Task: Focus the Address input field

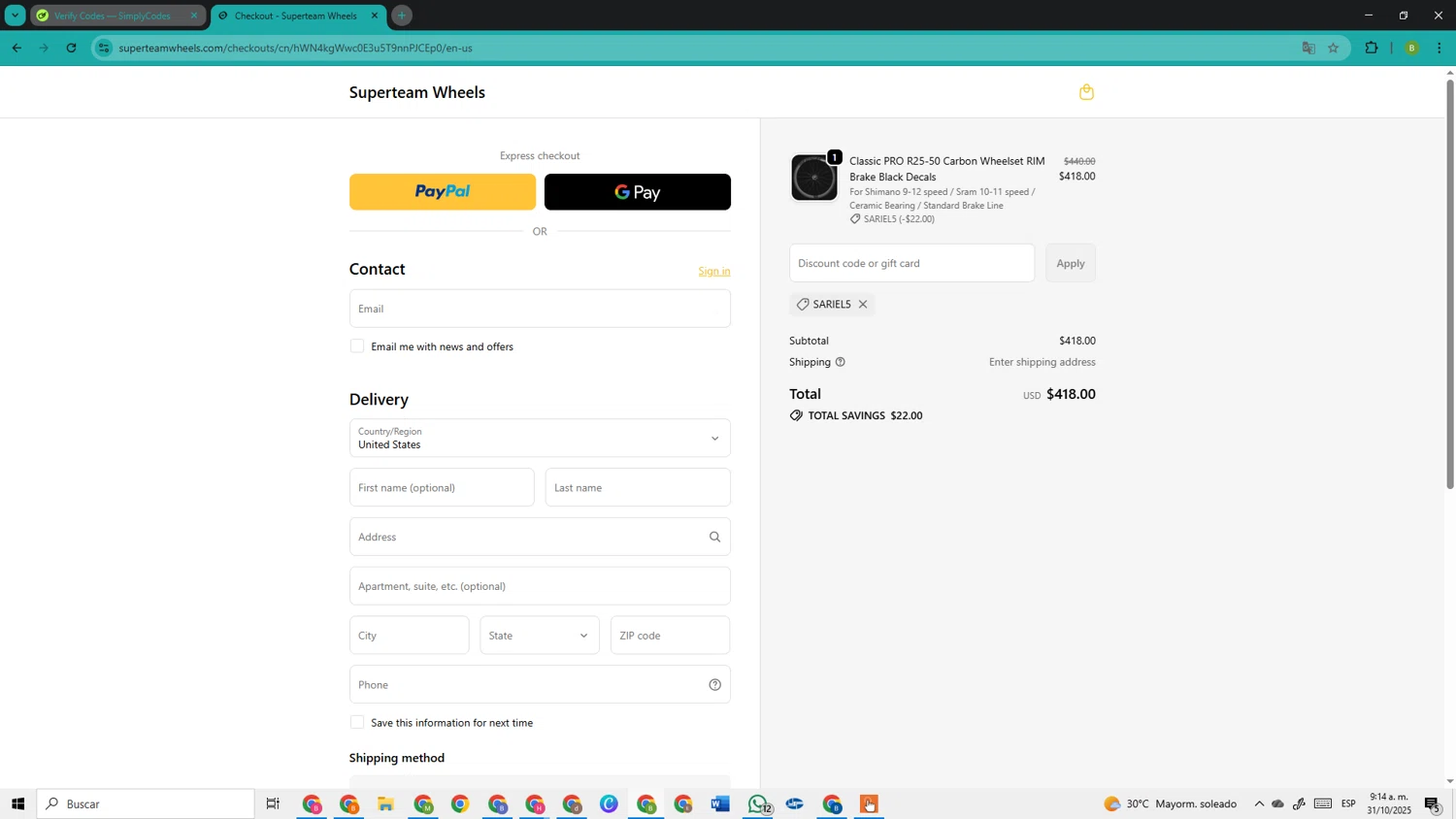Action: tap(540, 537)
